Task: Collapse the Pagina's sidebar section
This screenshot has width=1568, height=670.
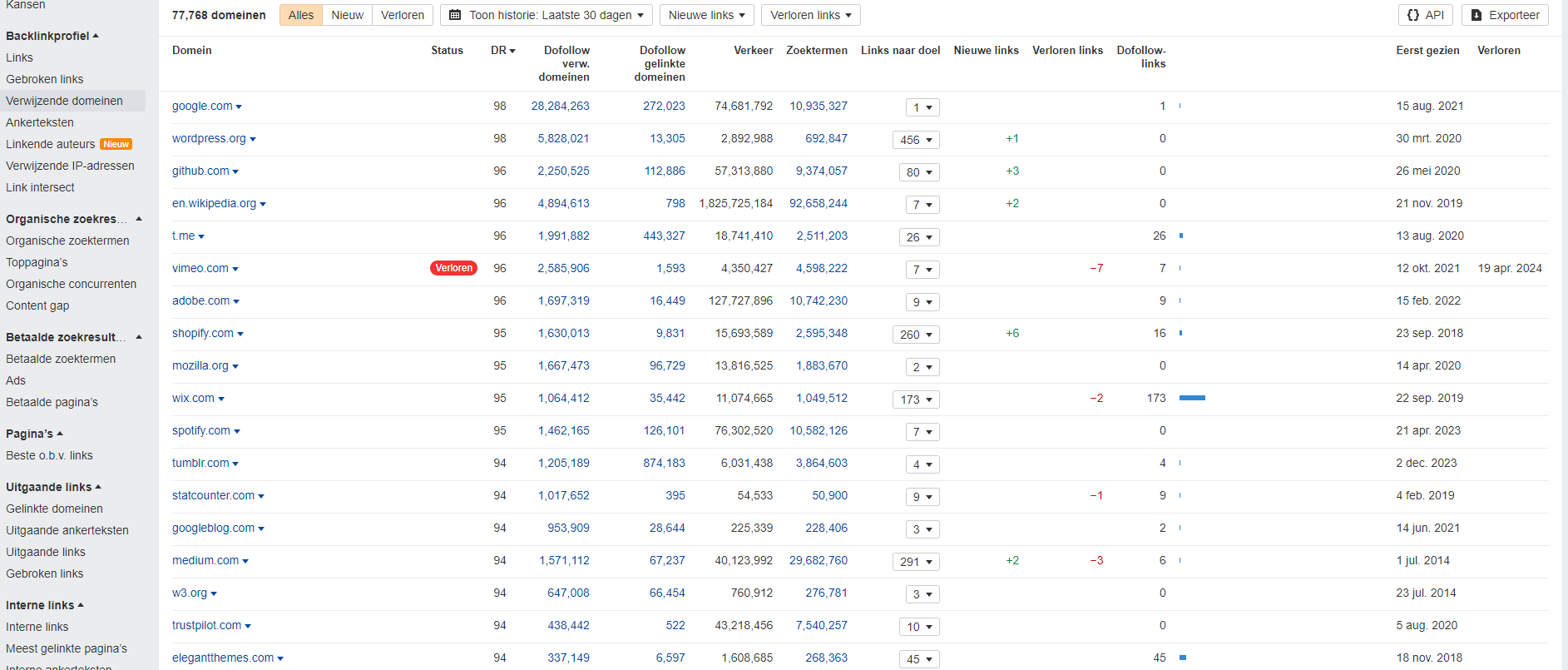Action: click(x=34, y=434)
